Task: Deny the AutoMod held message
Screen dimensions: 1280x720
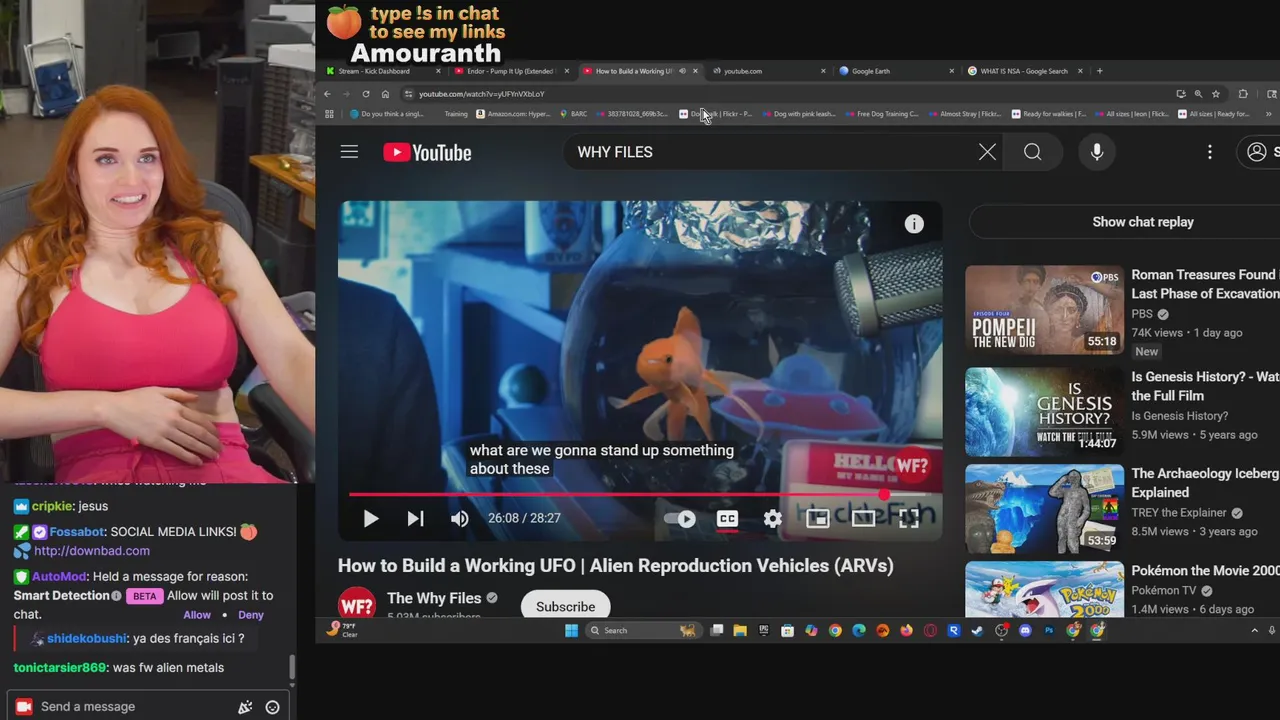Action: 251,615
